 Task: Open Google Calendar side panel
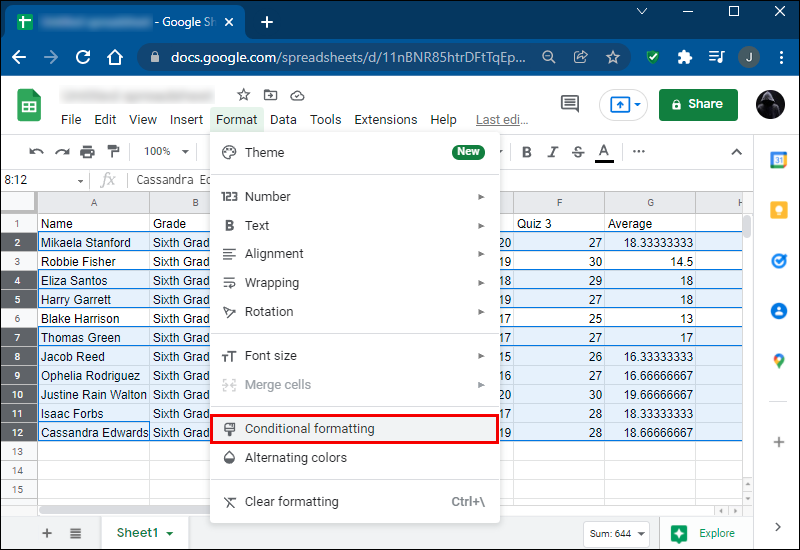[x=778, y=160]
